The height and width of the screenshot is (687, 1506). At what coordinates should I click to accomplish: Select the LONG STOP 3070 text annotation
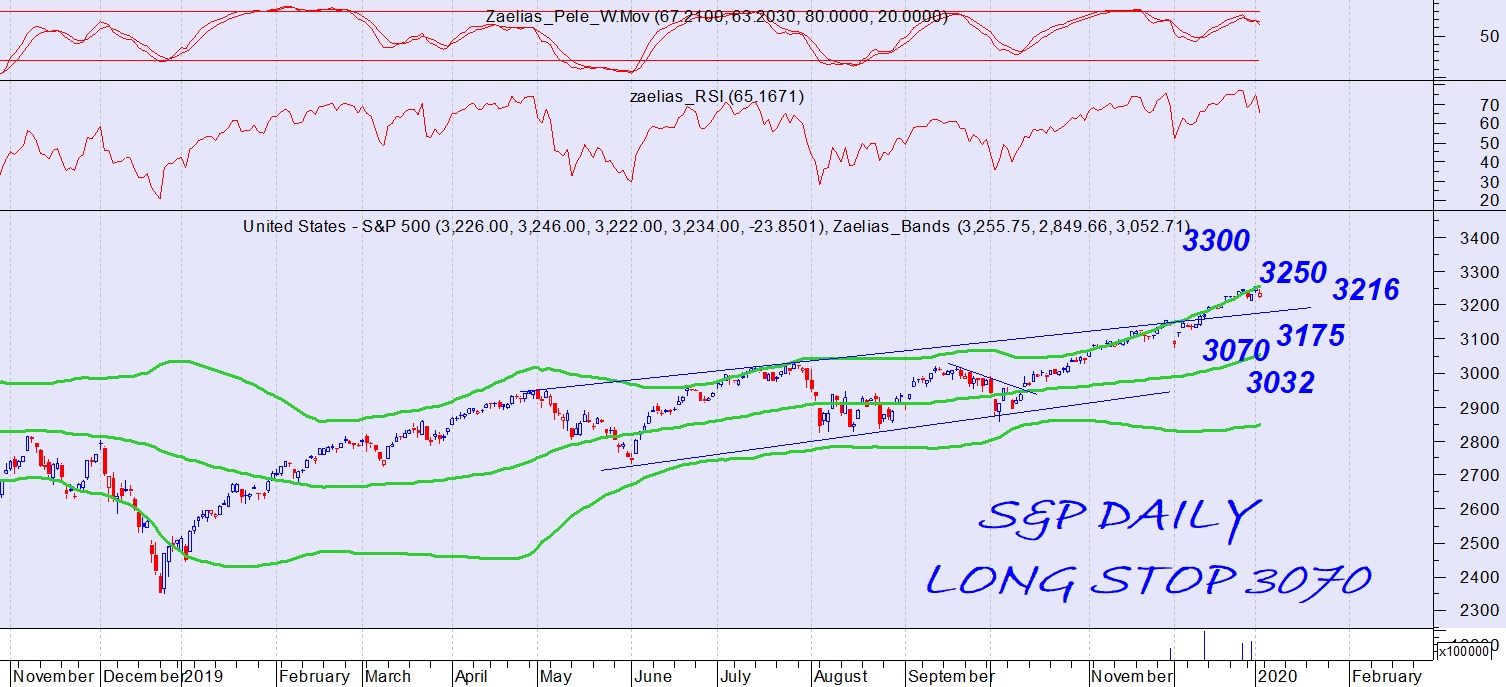1147,580
